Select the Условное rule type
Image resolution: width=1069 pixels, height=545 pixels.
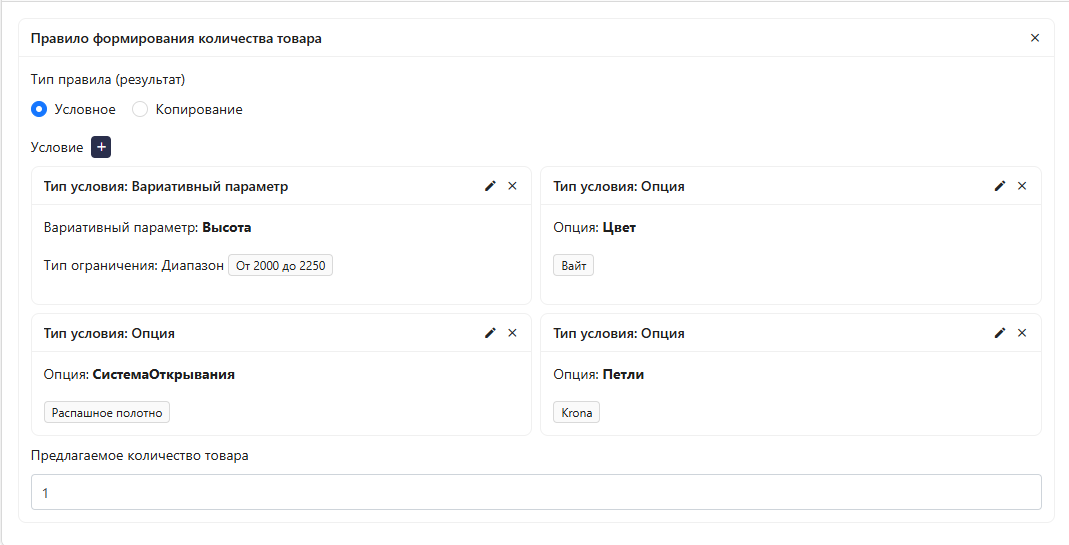point(39,109)
